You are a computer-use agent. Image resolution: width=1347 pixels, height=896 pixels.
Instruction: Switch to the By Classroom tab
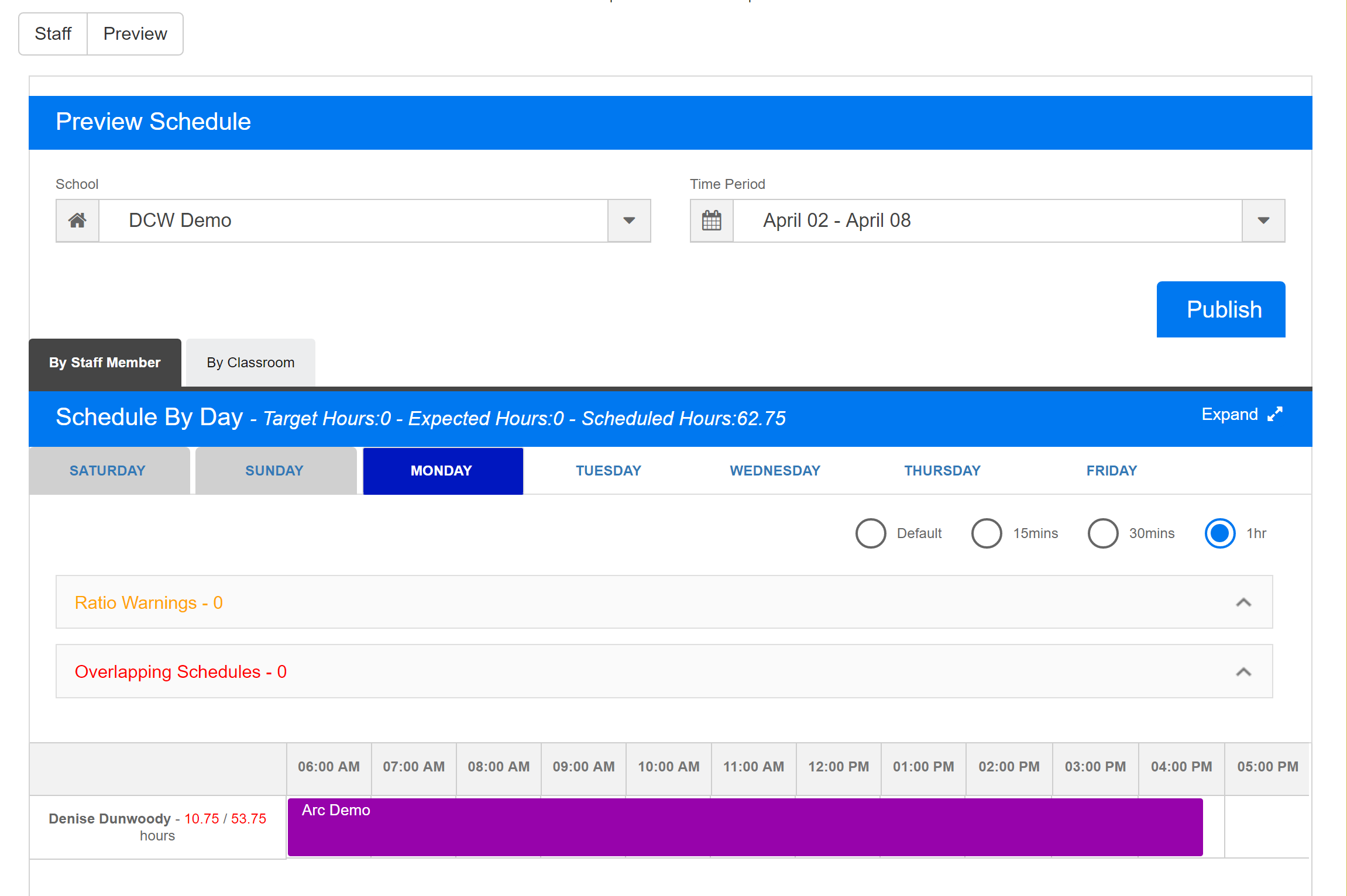click(x=250, y=363)
